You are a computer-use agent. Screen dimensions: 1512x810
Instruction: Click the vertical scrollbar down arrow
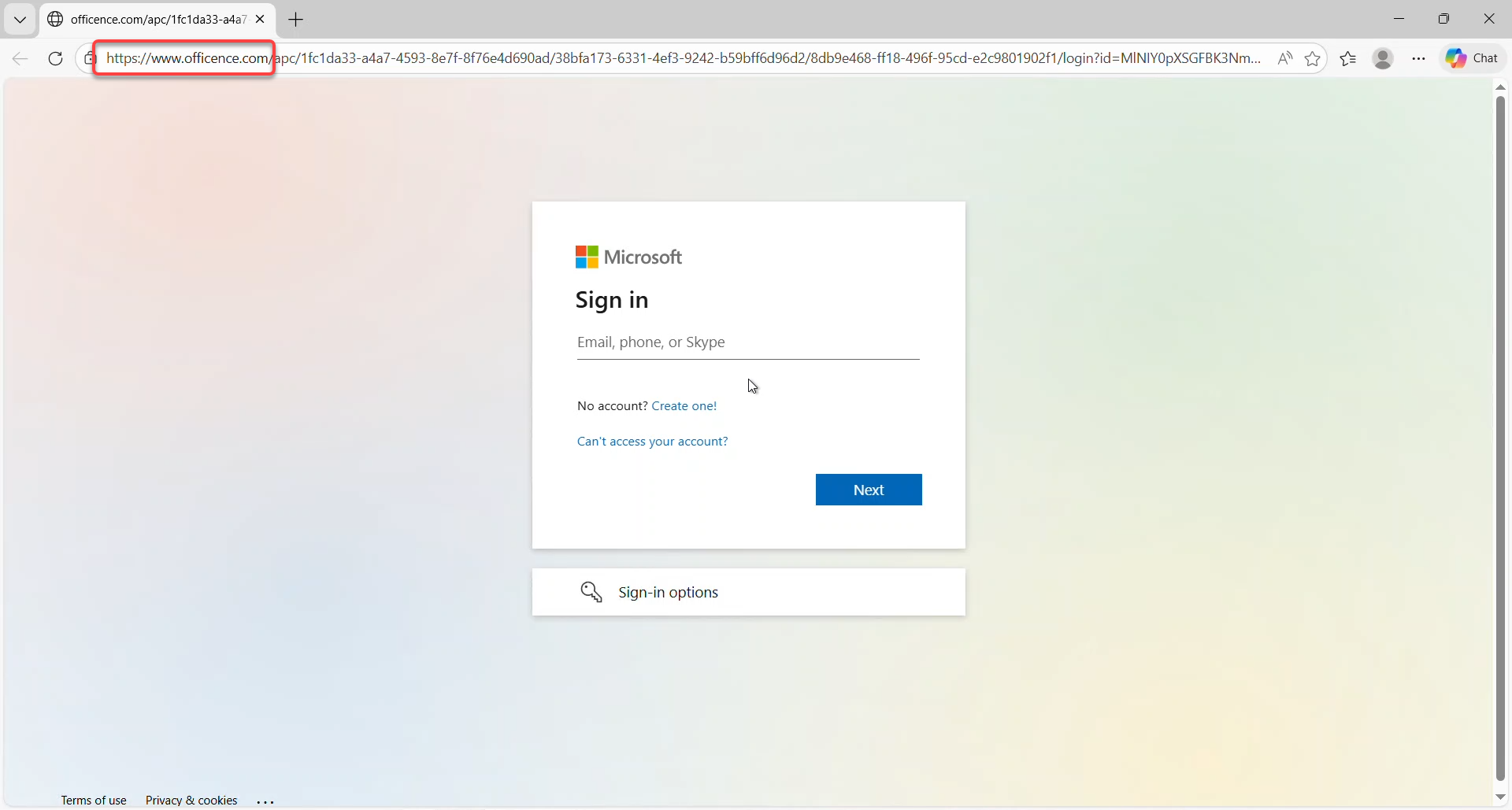click(x=1500, y=798)
